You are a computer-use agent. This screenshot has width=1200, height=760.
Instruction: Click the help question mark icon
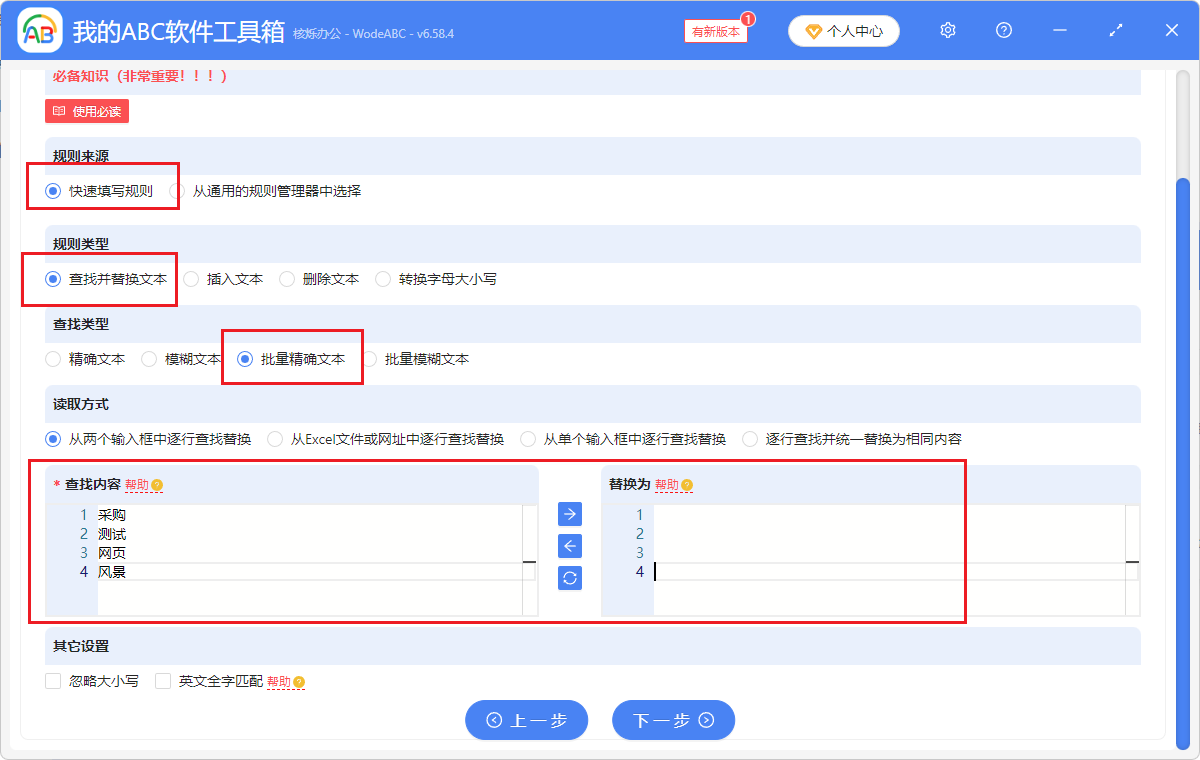pyautogui.click(x=1003, y=30)
